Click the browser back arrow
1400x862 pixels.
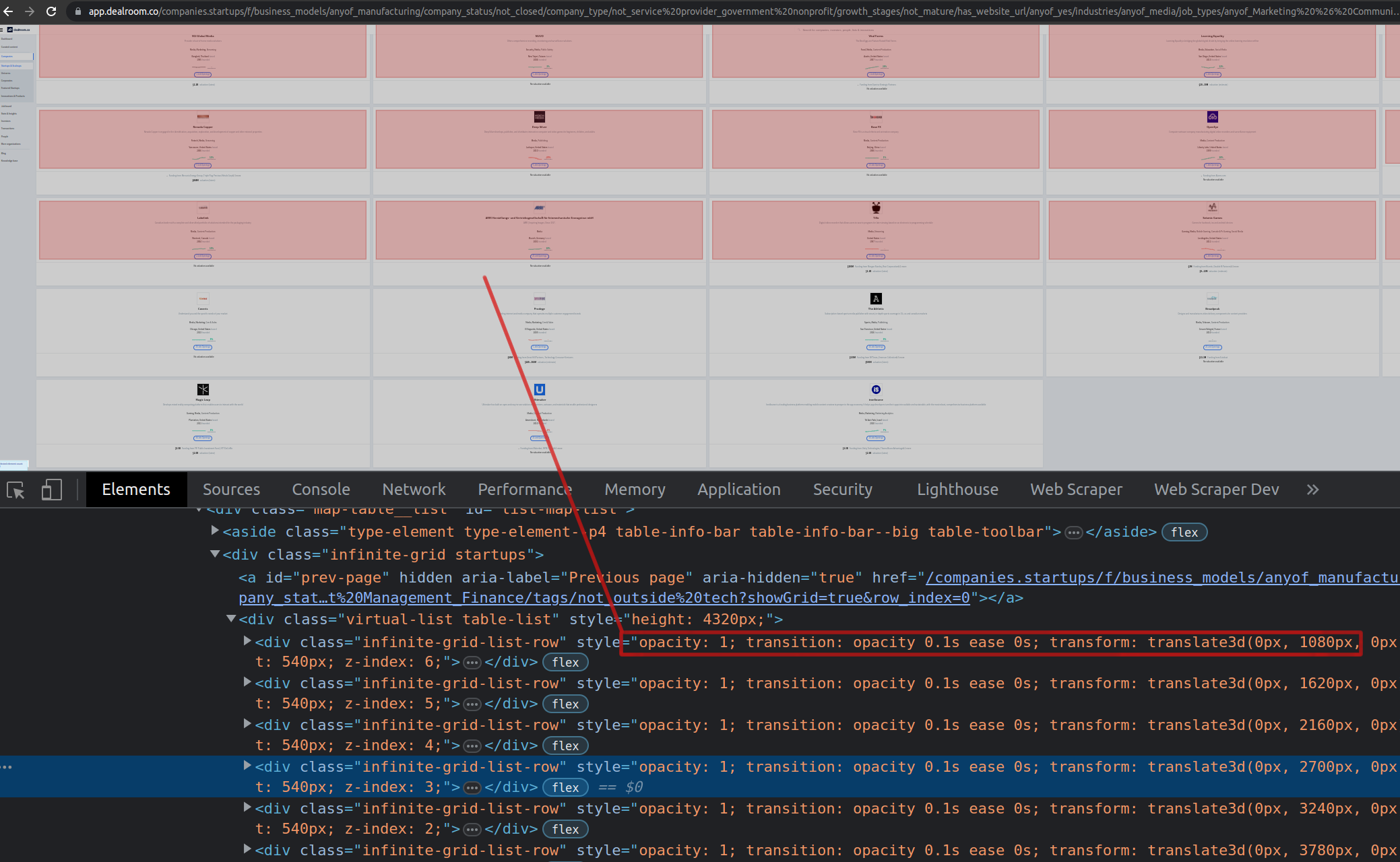(8, 11)
